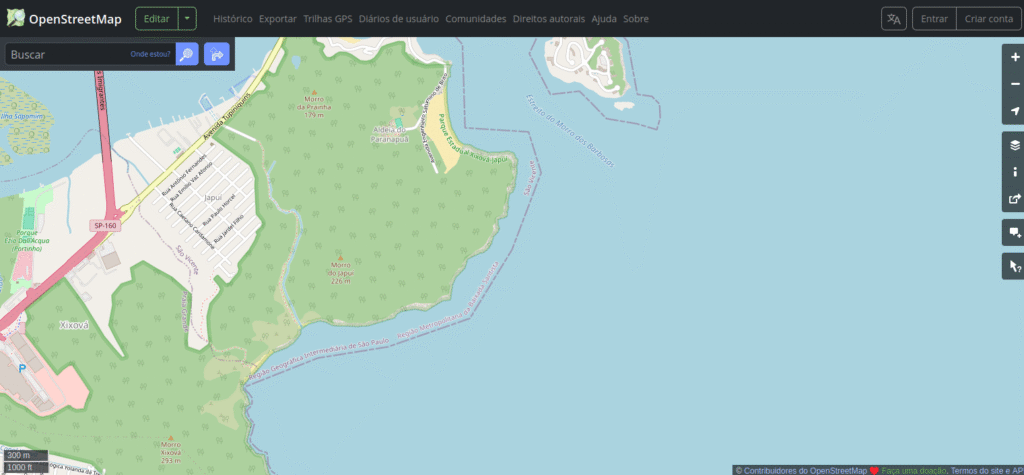Click the Entrar login button
This screenshot has height=475, width=1024.
point(934,19)
